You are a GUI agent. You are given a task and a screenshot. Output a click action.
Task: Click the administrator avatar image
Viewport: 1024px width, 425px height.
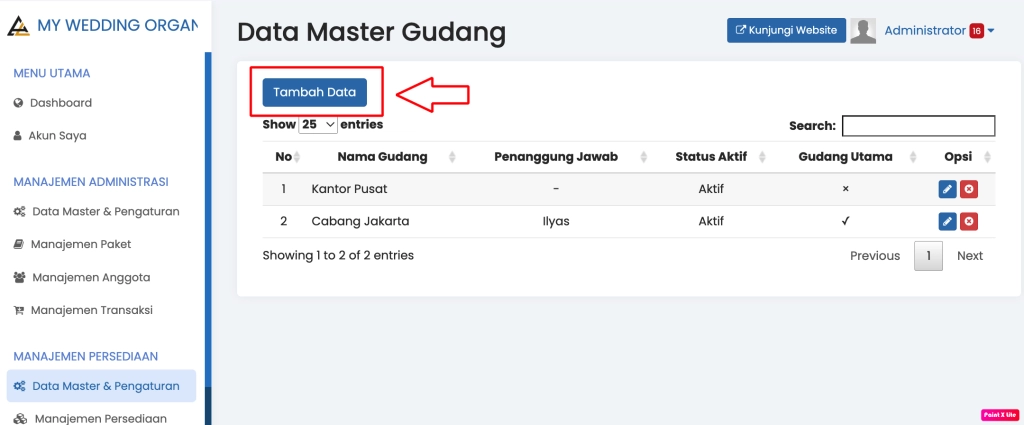coord(863,31)
